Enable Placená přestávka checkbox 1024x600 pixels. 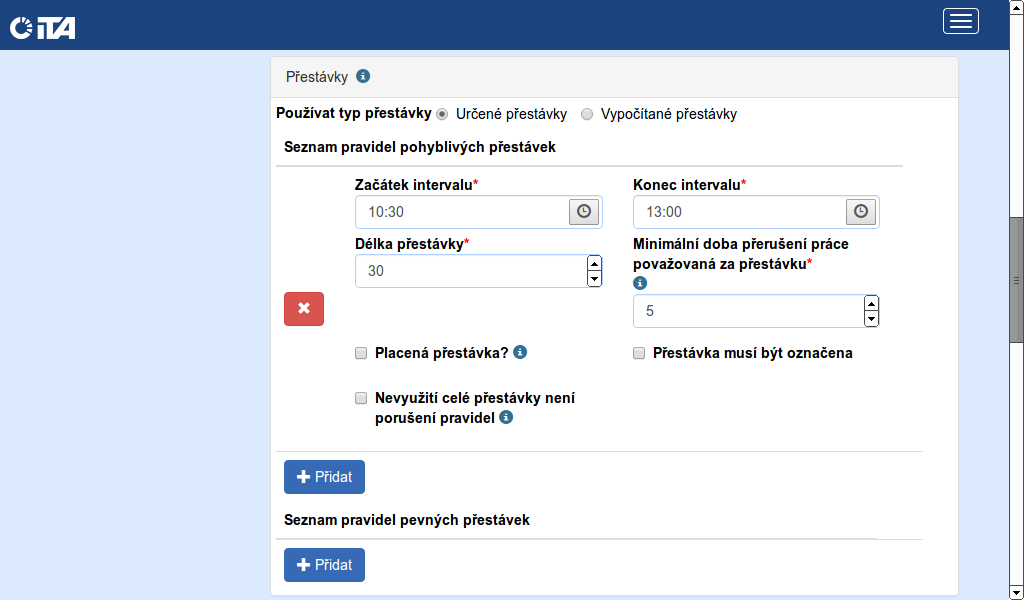(361, 353)
